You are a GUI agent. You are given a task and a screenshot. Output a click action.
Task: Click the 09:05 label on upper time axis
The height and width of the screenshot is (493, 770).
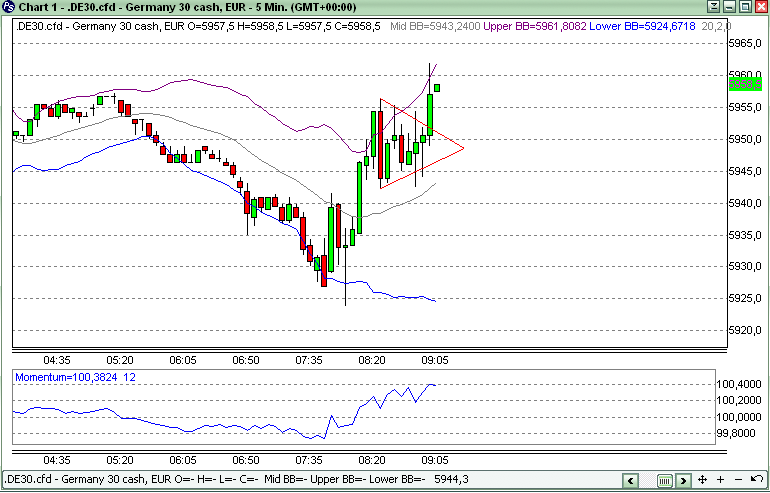(x=435, y=360)
